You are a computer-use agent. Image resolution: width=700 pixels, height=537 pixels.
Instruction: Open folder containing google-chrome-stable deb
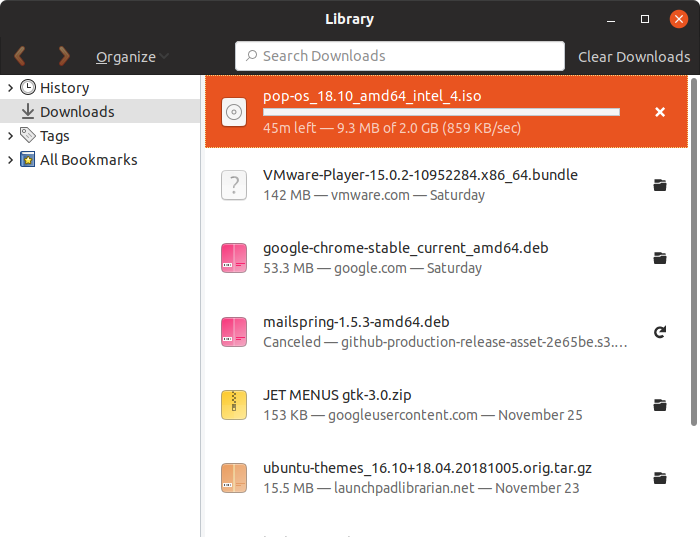pos(660,258)
